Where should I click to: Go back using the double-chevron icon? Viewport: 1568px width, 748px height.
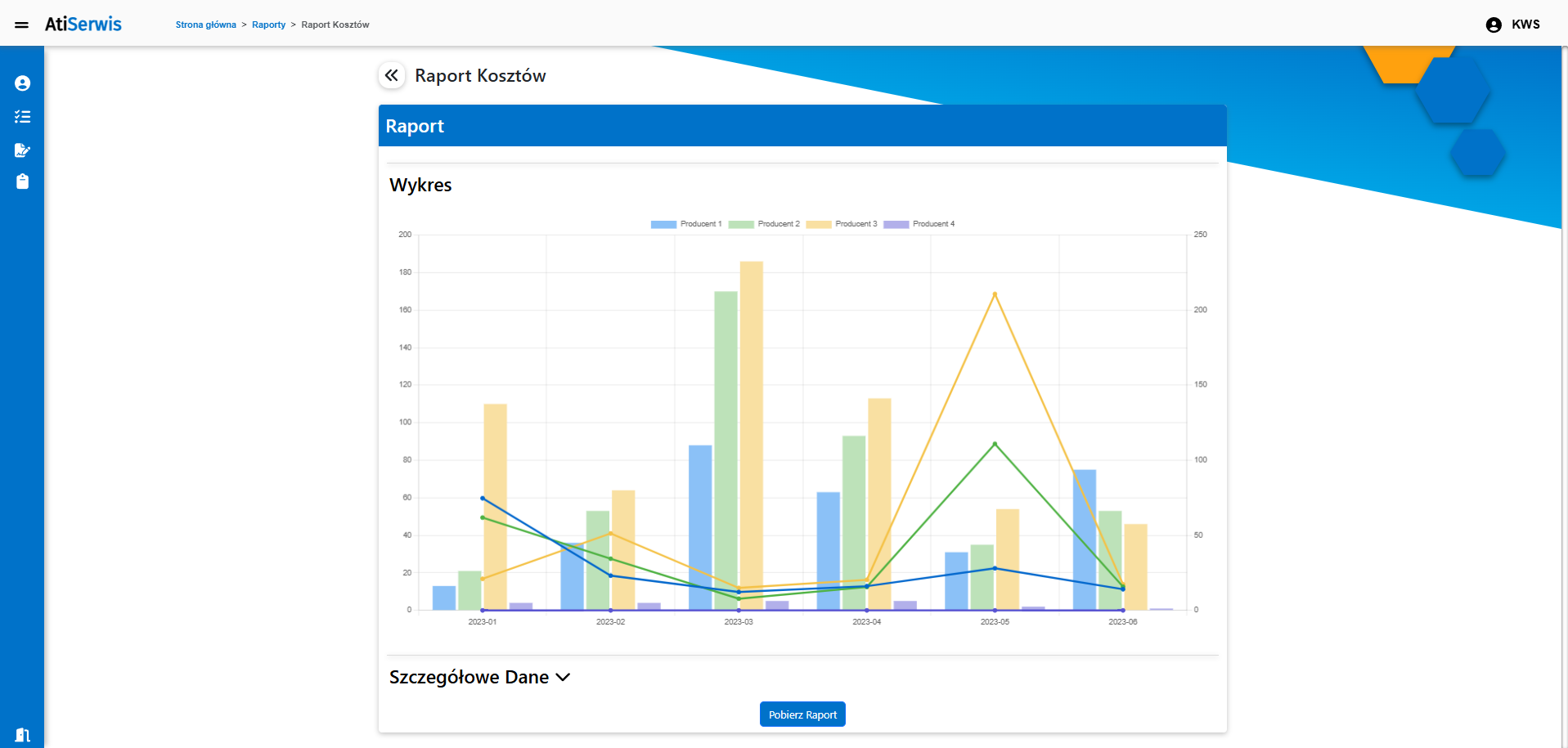click(392, 75)
